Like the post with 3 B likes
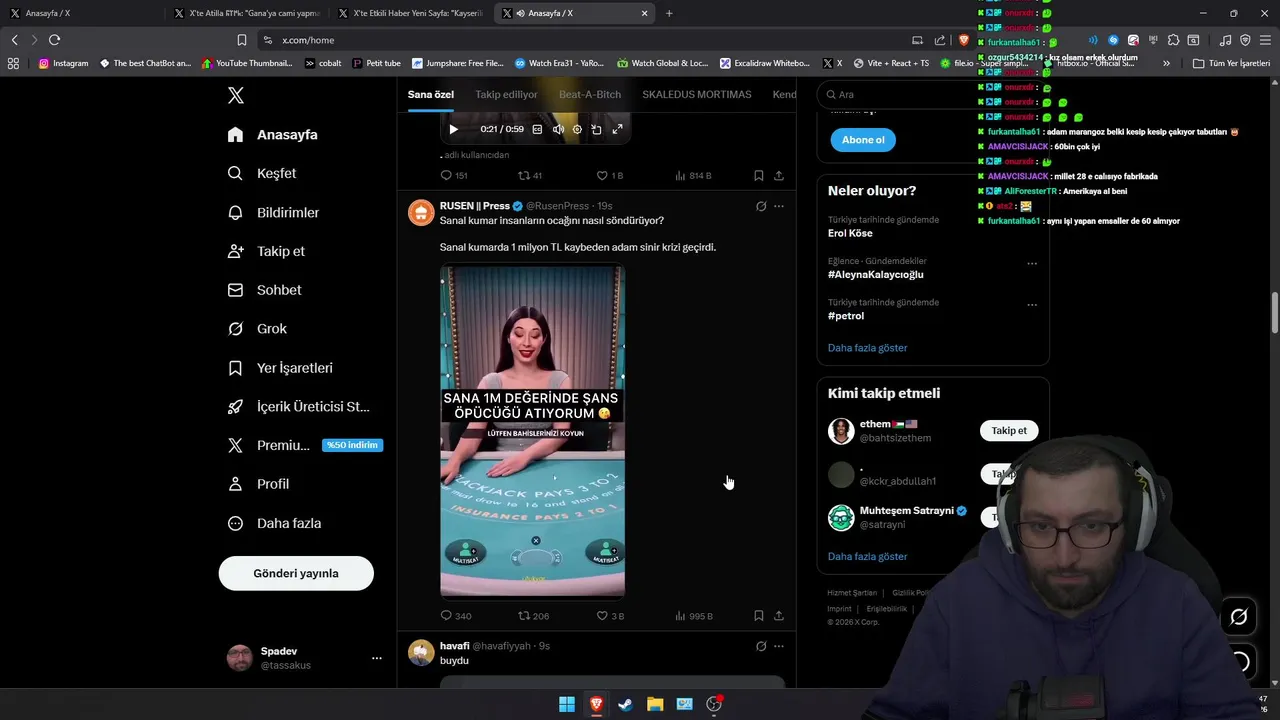Image resolution: width=1280 pixels, height=720 pixels. pos(610,616)
